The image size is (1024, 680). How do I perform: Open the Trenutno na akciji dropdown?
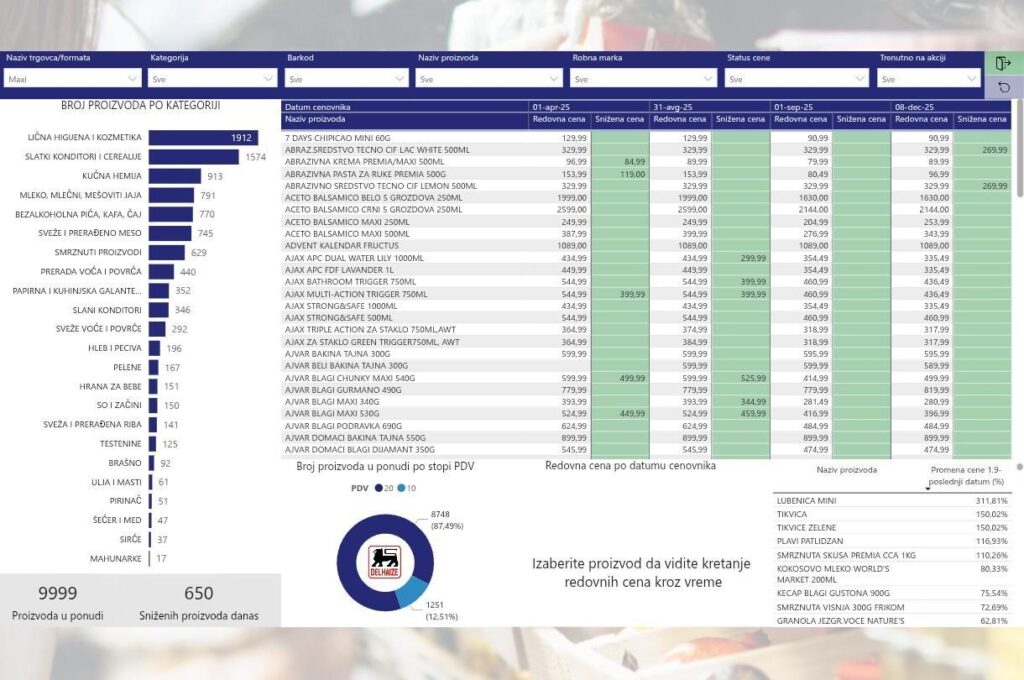click(x=929, y=78)
